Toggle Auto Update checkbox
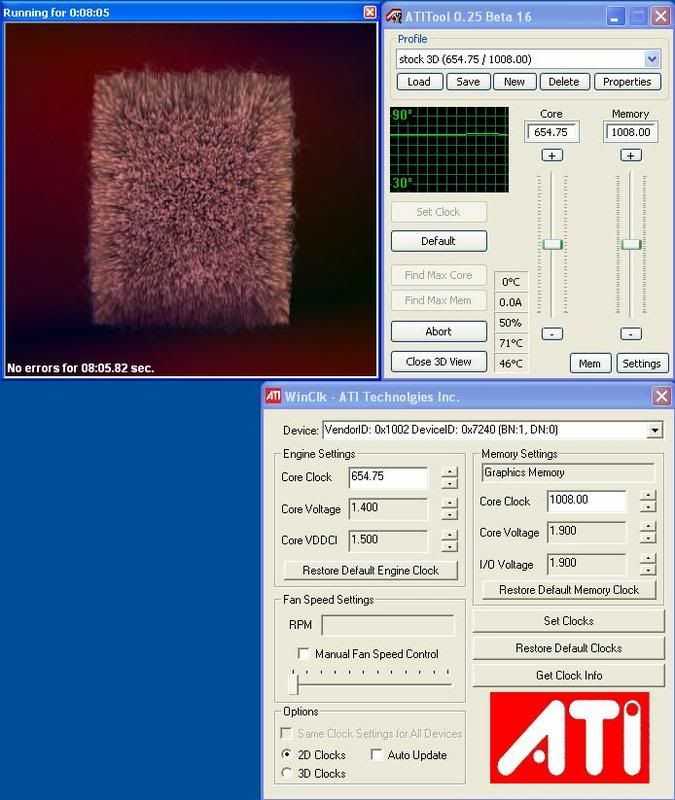Image resolution: width=675 pixels, height=800 pixels. click(377, 755)
